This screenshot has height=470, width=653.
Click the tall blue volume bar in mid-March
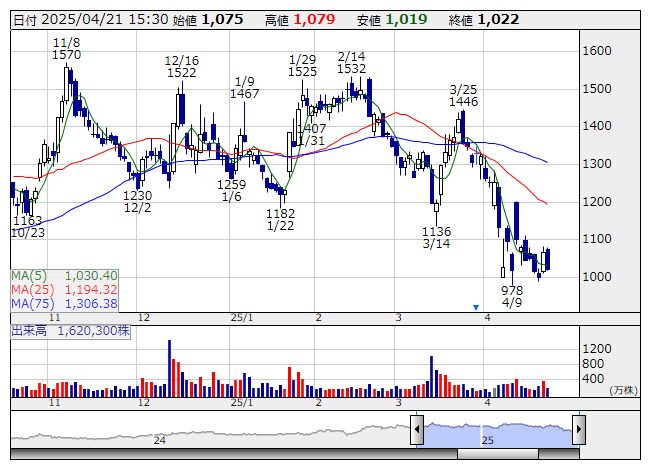point(431,376)
